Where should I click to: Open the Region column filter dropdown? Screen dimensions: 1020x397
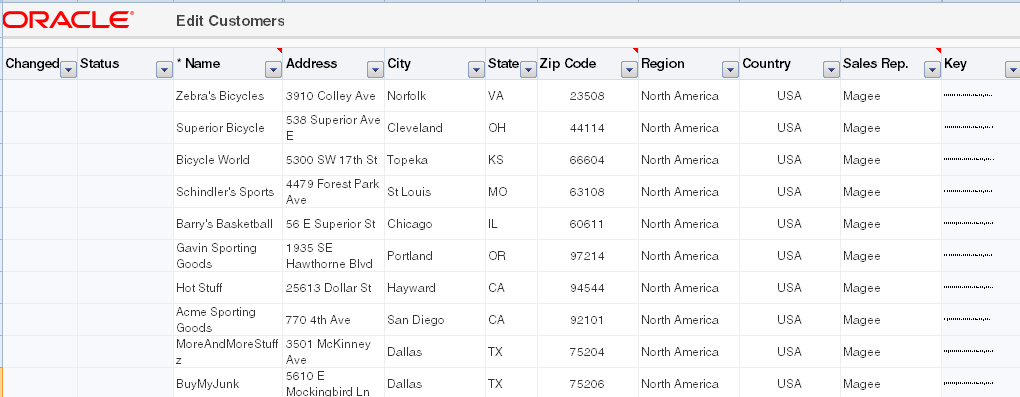tap(731, 69)
